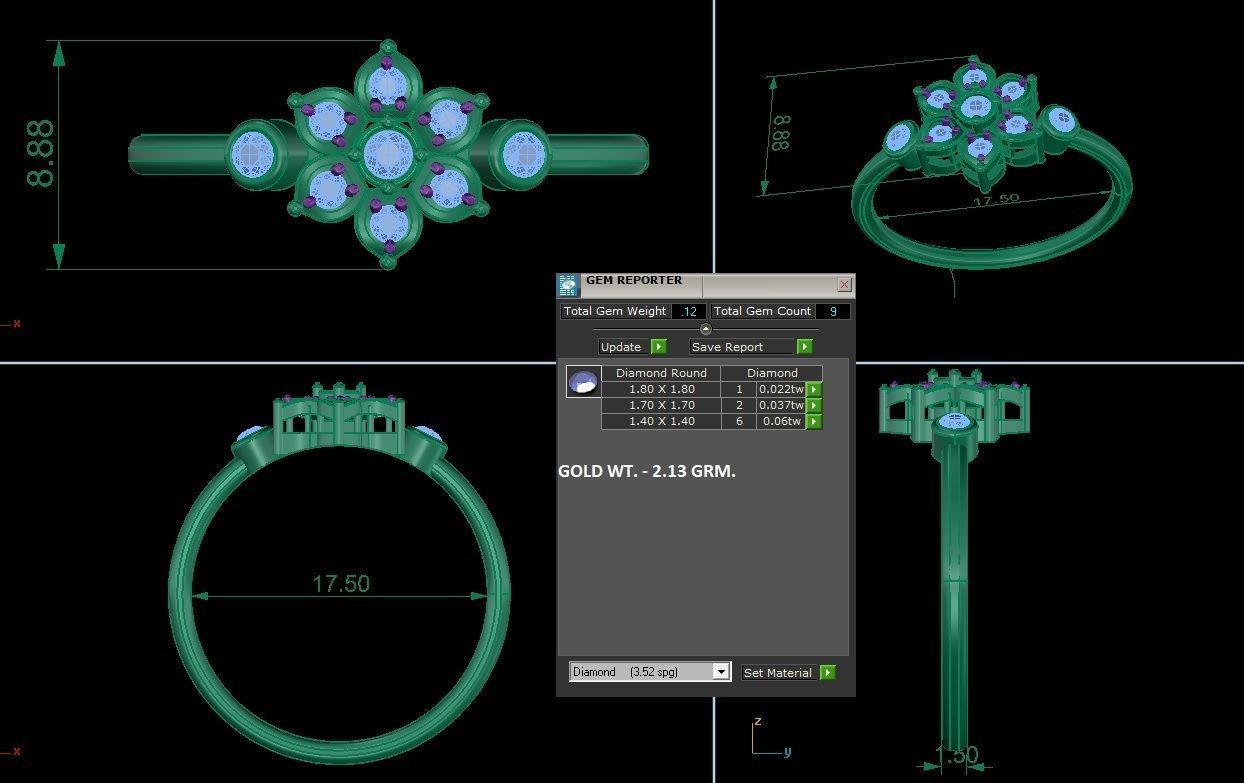Click the Total Gem Weight value field
Screen dimensions: 1244x783
(688, 311)
